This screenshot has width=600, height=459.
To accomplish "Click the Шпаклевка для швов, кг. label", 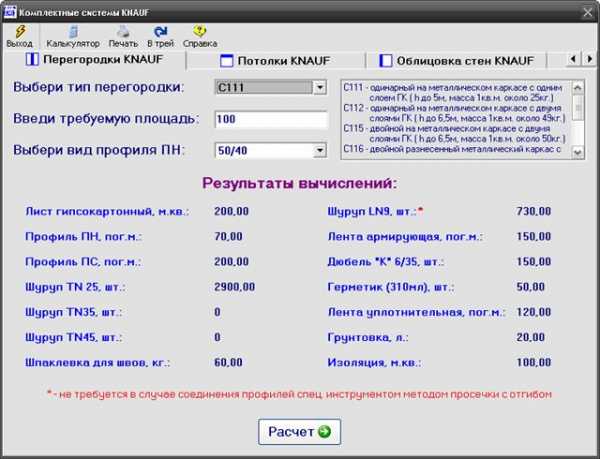I will [98, 363].
